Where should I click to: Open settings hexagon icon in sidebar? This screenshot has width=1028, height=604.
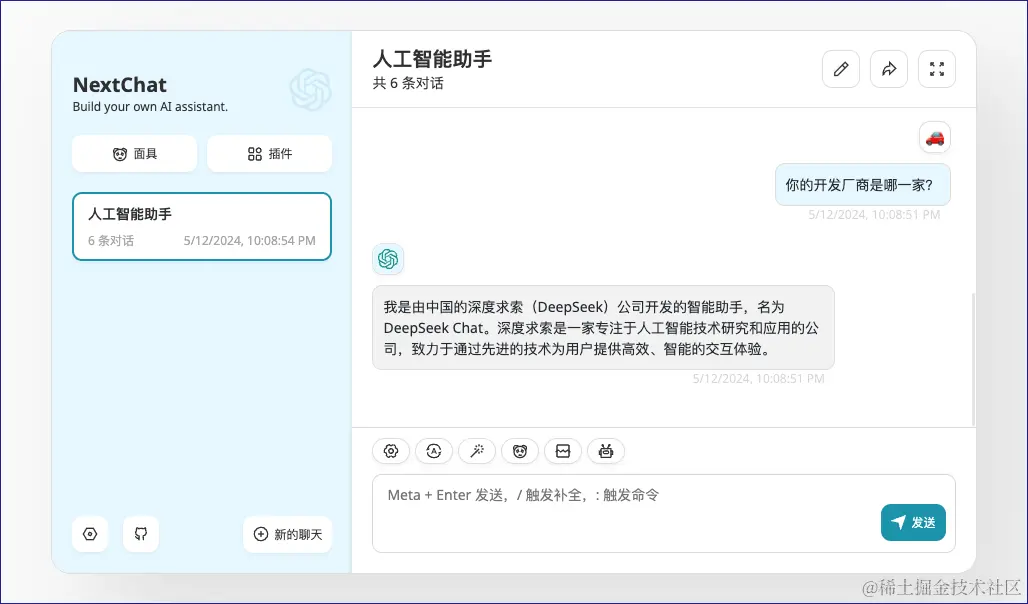(90, 534)
